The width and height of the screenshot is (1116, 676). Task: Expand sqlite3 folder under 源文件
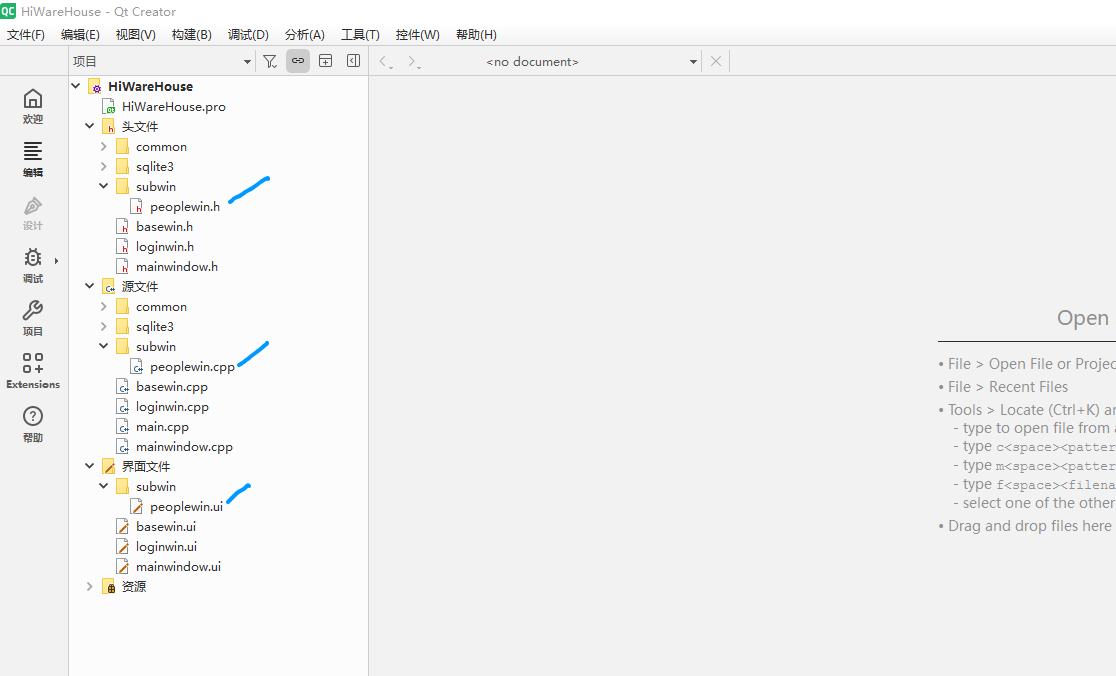104,327
